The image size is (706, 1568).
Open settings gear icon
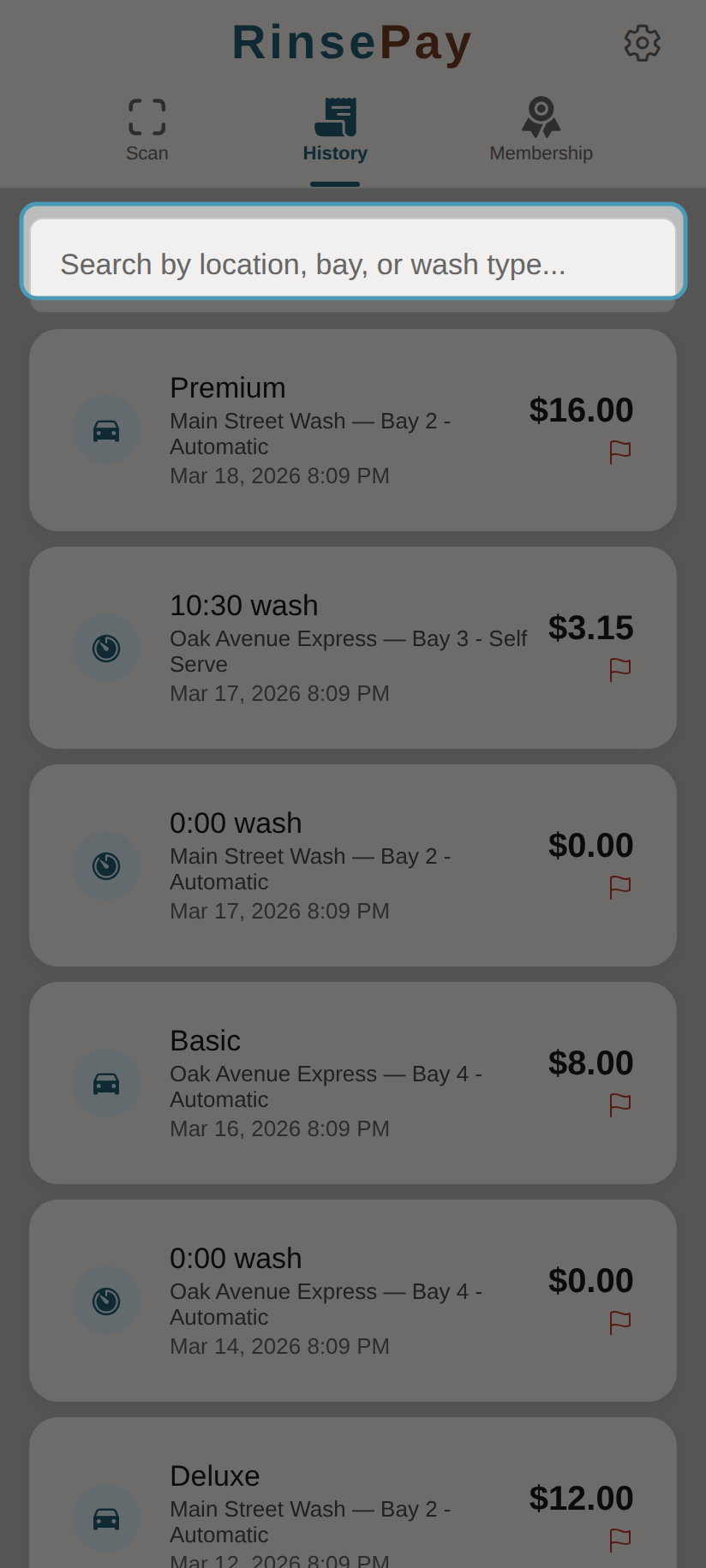pos(642,43)
